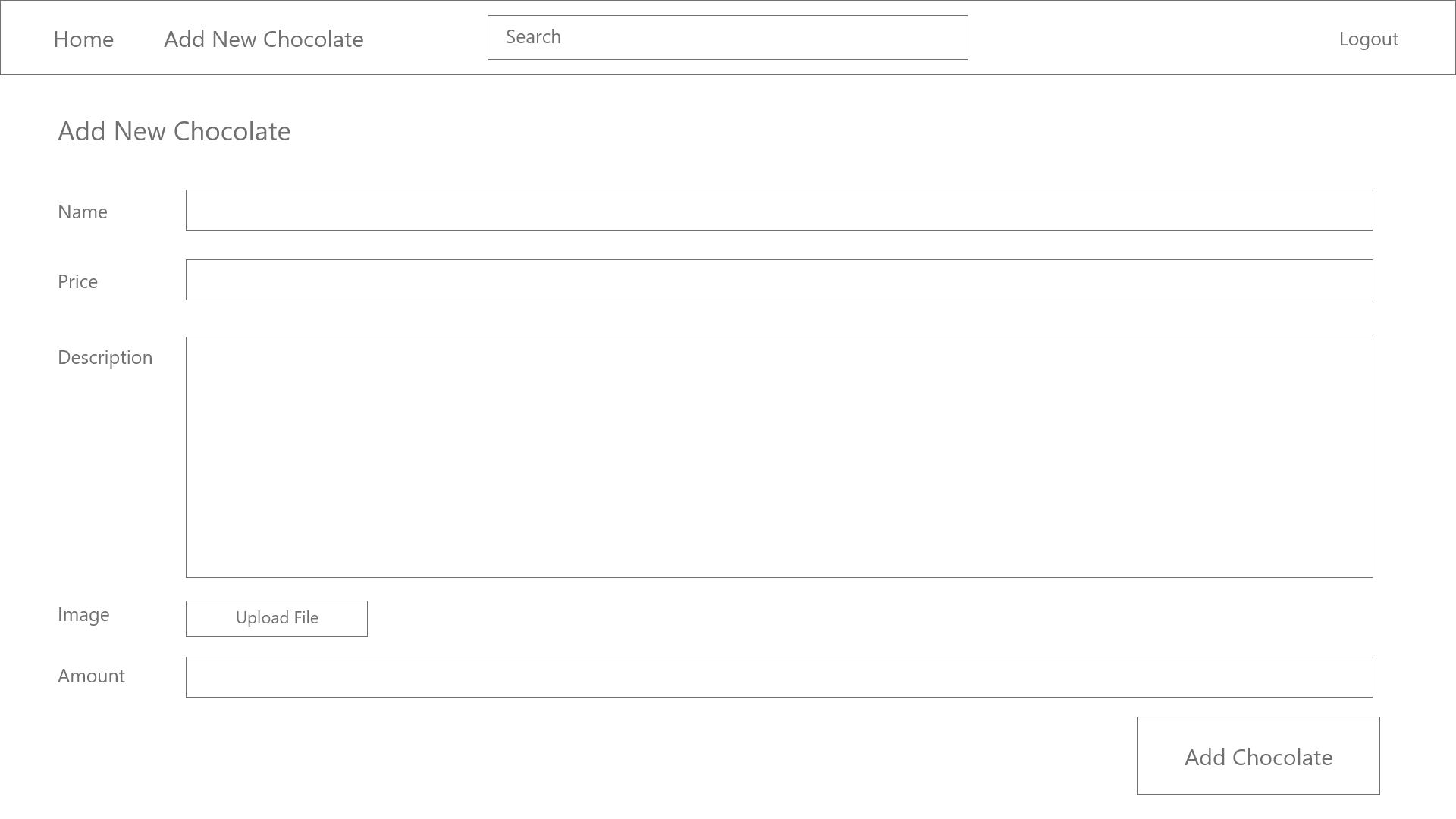Submit with the Add Chocolate button
The height and width of the screenshot is (819, 1456).
click(1258, 756)
